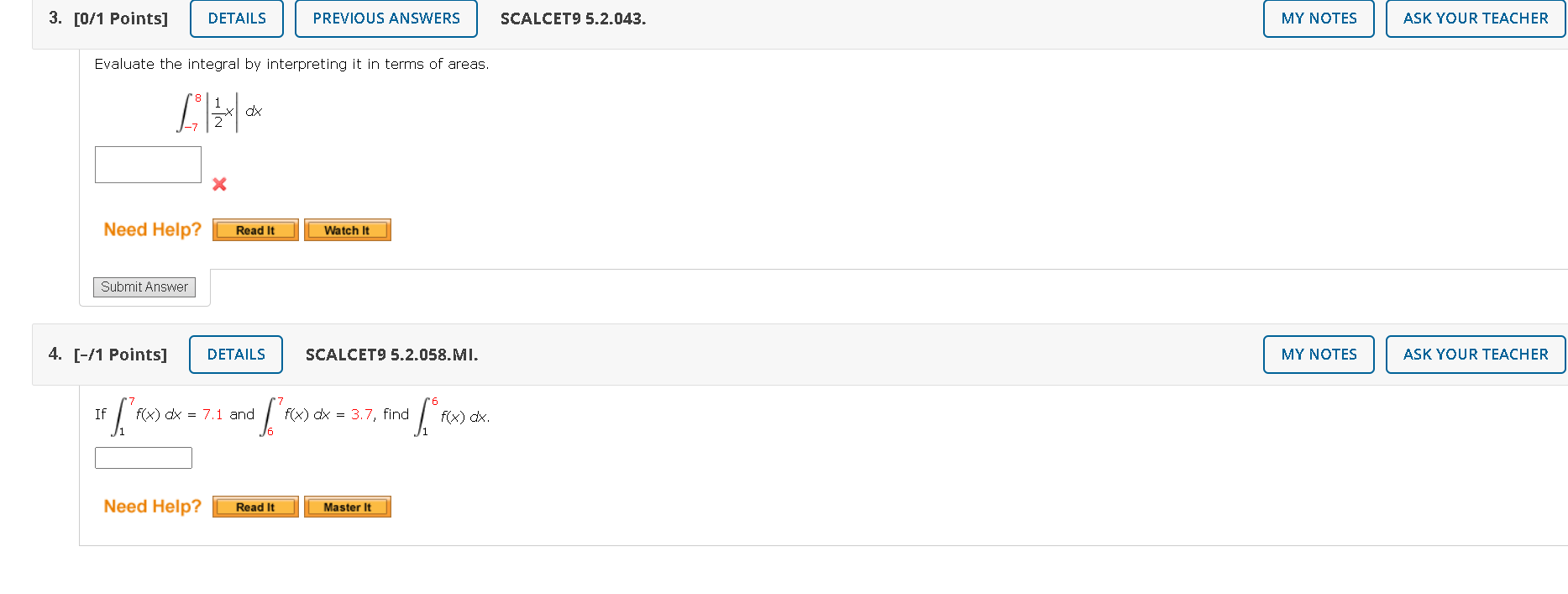Click ASK YOUR TEACHER for problem 4
The height and width of the screenshot is (594, 1568).
click(1476, 354)
